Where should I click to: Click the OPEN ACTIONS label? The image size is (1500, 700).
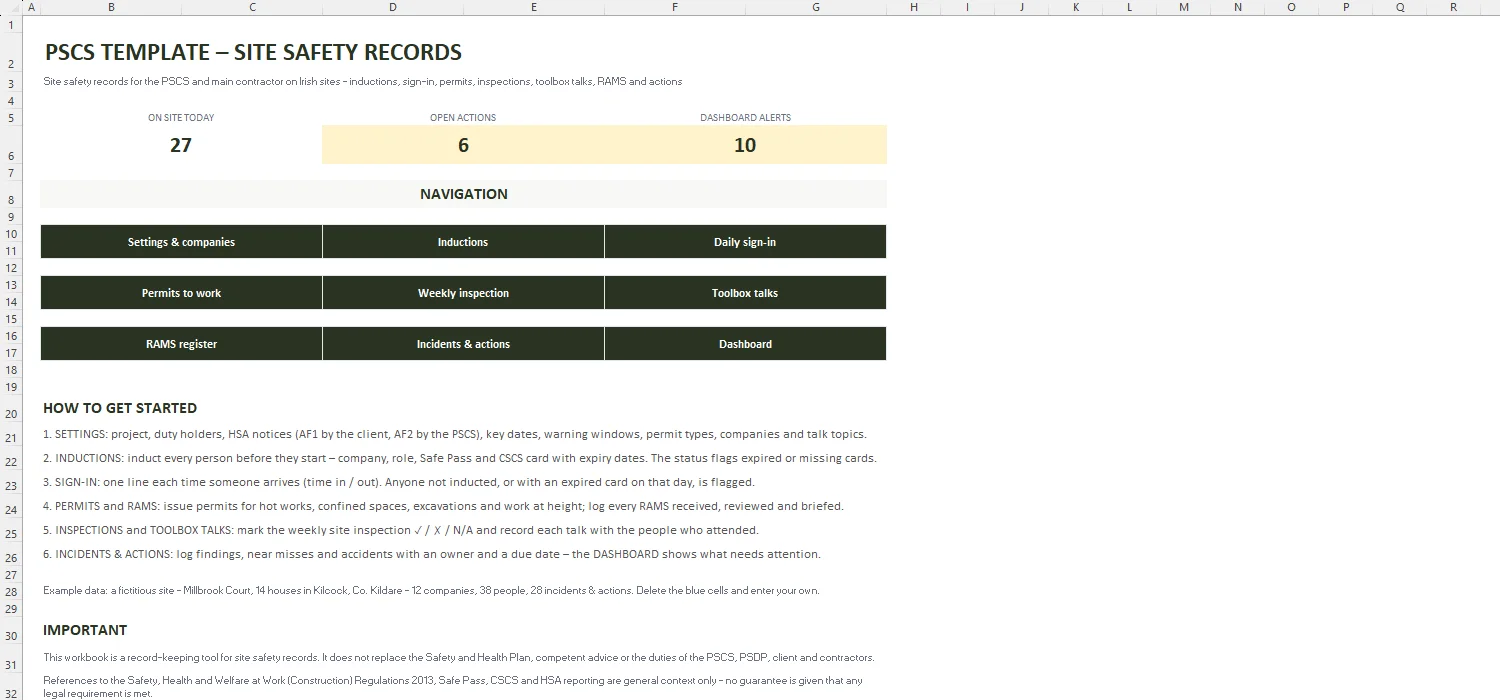tap(463, 117)
